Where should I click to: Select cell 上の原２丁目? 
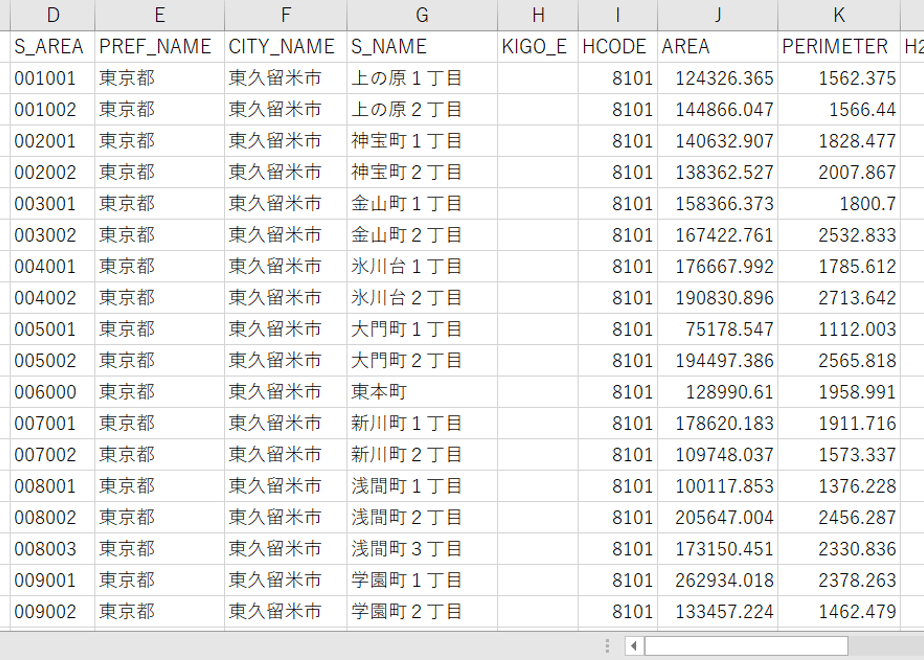click(x=422, y=109)
